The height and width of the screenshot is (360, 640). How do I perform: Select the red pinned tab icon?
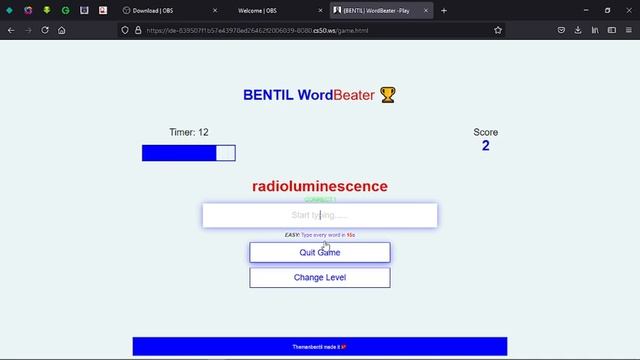[x=103, y=11]
